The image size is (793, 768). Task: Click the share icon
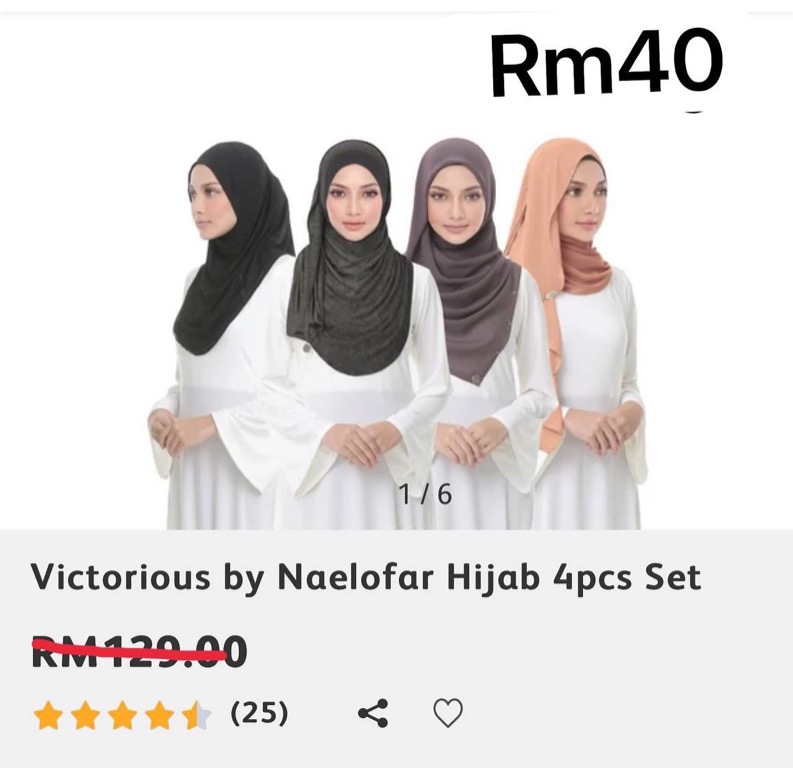coord(373,713)
